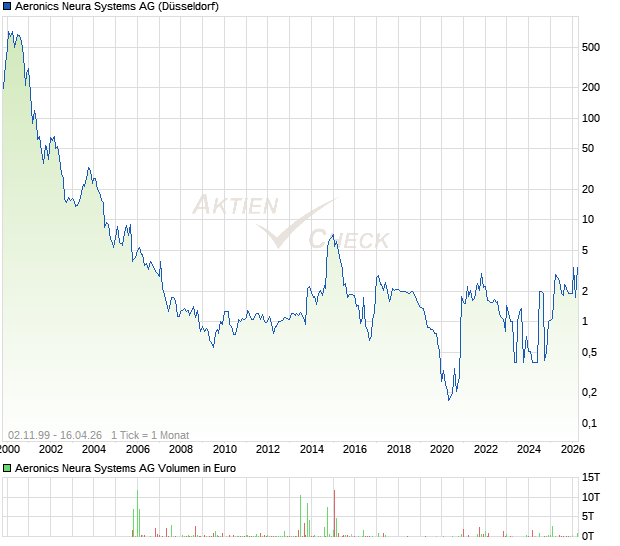Click the green volume legend square
The height and width of the screenshot is (546, 620).
coord(7,468)
